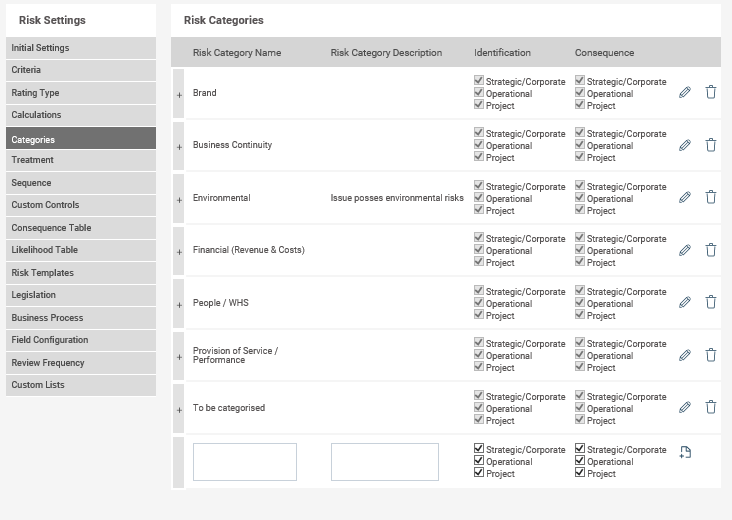
Task: Edit the Brand category with pencil icon
Action: 684,92
